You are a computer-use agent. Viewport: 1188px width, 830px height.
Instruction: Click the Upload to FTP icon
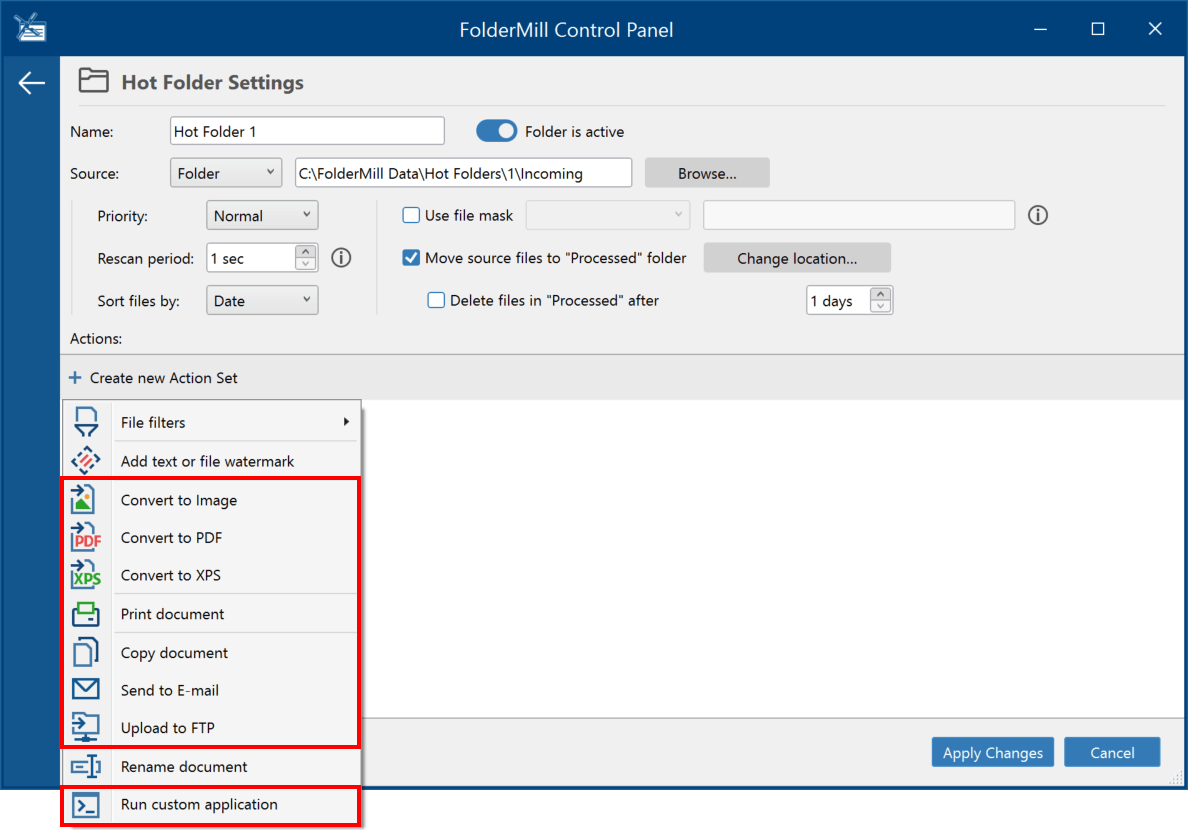[x=86, y=727]
